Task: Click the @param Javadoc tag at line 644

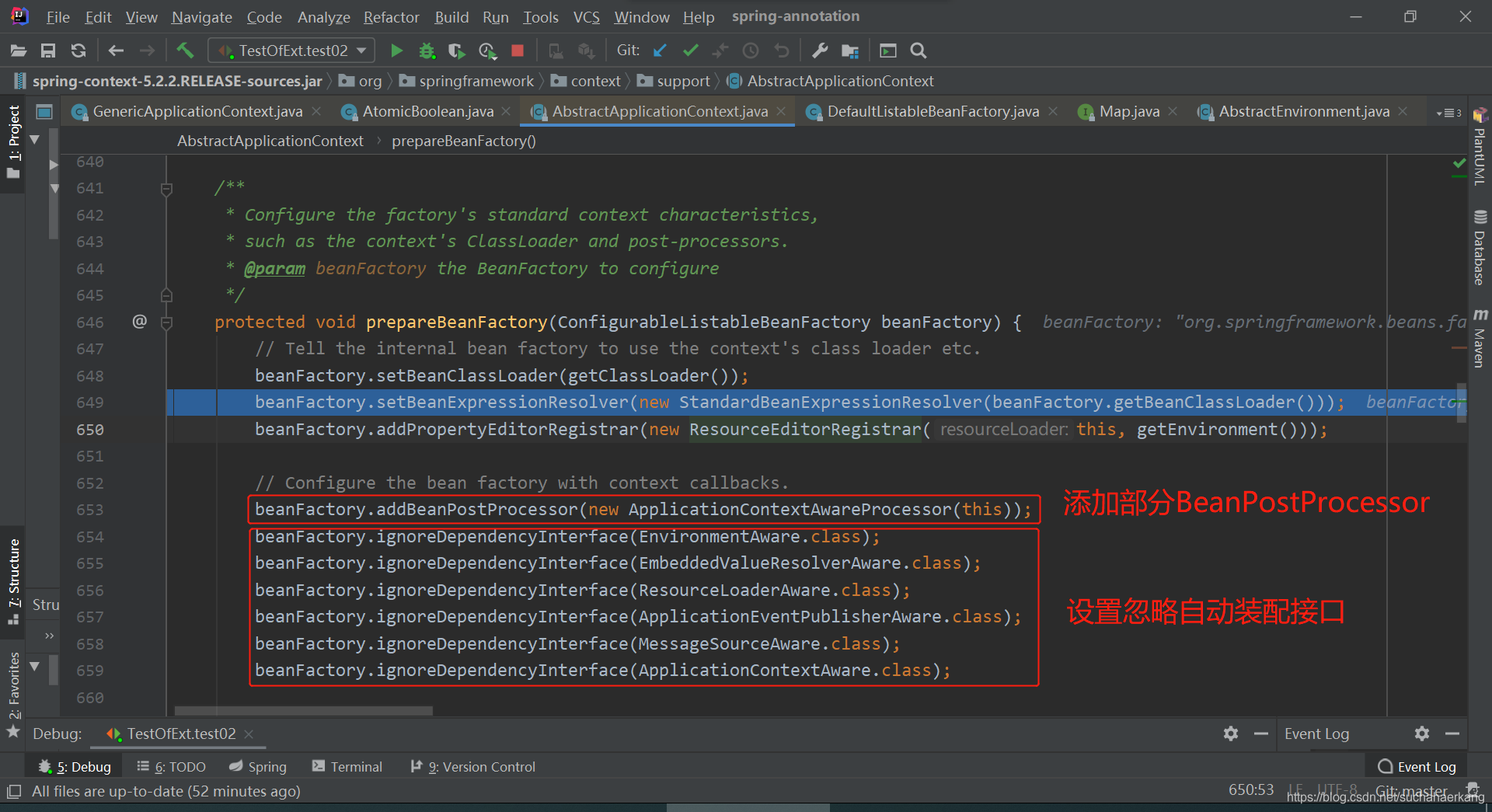Action: click(x=274, y=269)
